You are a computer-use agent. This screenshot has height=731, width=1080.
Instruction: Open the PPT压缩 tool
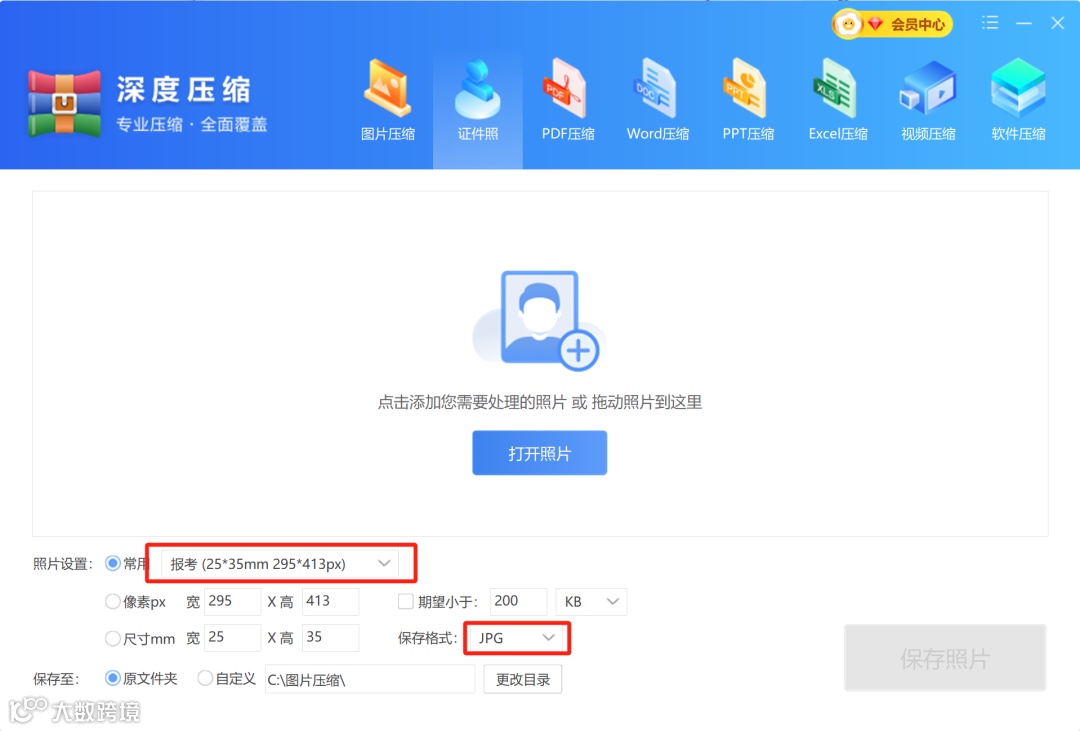click(748, 101)
